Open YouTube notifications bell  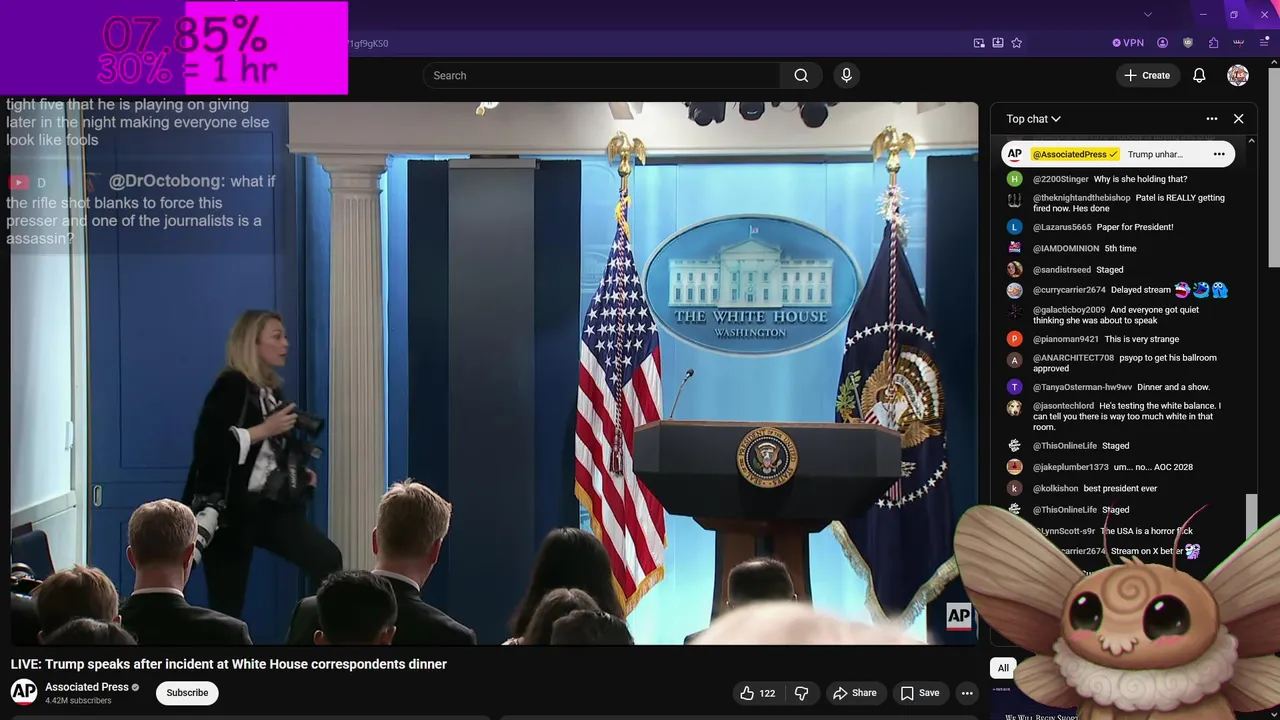click(x=1199, y=75)
